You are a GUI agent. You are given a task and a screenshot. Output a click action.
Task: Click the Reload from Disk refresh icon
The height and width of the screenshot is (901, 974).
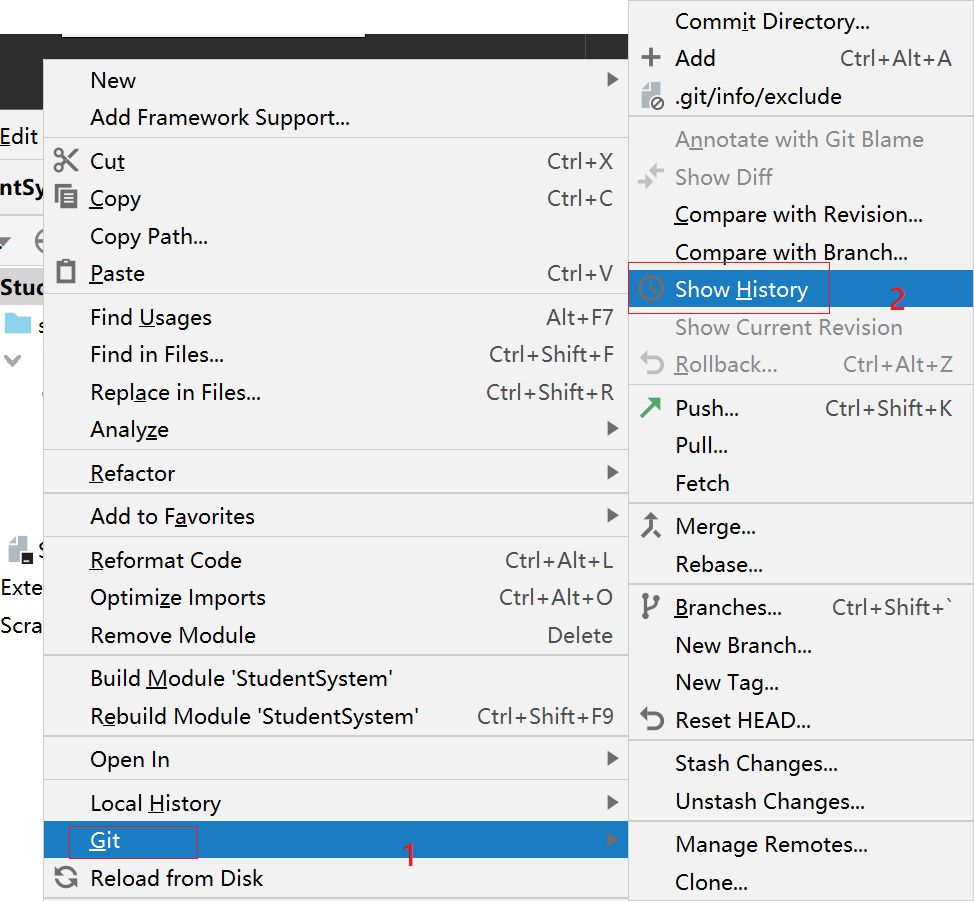click(x=66, y=878)
